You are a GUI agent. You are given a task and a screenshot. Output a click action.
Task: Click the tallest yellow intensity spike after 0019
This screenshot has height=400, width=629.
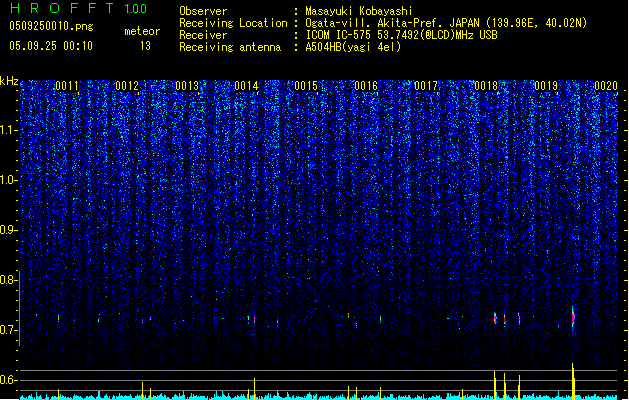click(573, 381)
